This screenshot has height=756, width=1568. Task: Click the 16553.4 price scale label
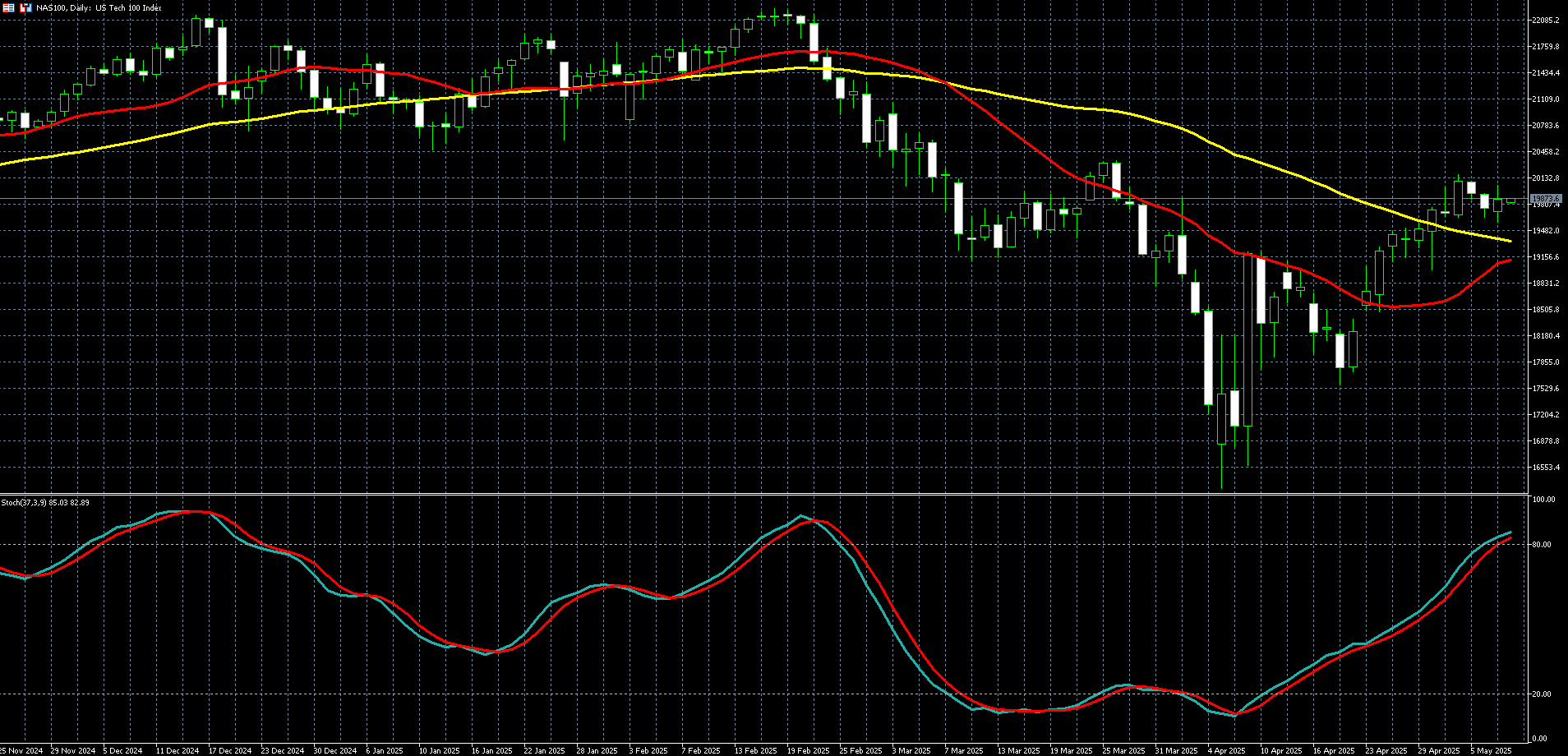point(1546,468)
